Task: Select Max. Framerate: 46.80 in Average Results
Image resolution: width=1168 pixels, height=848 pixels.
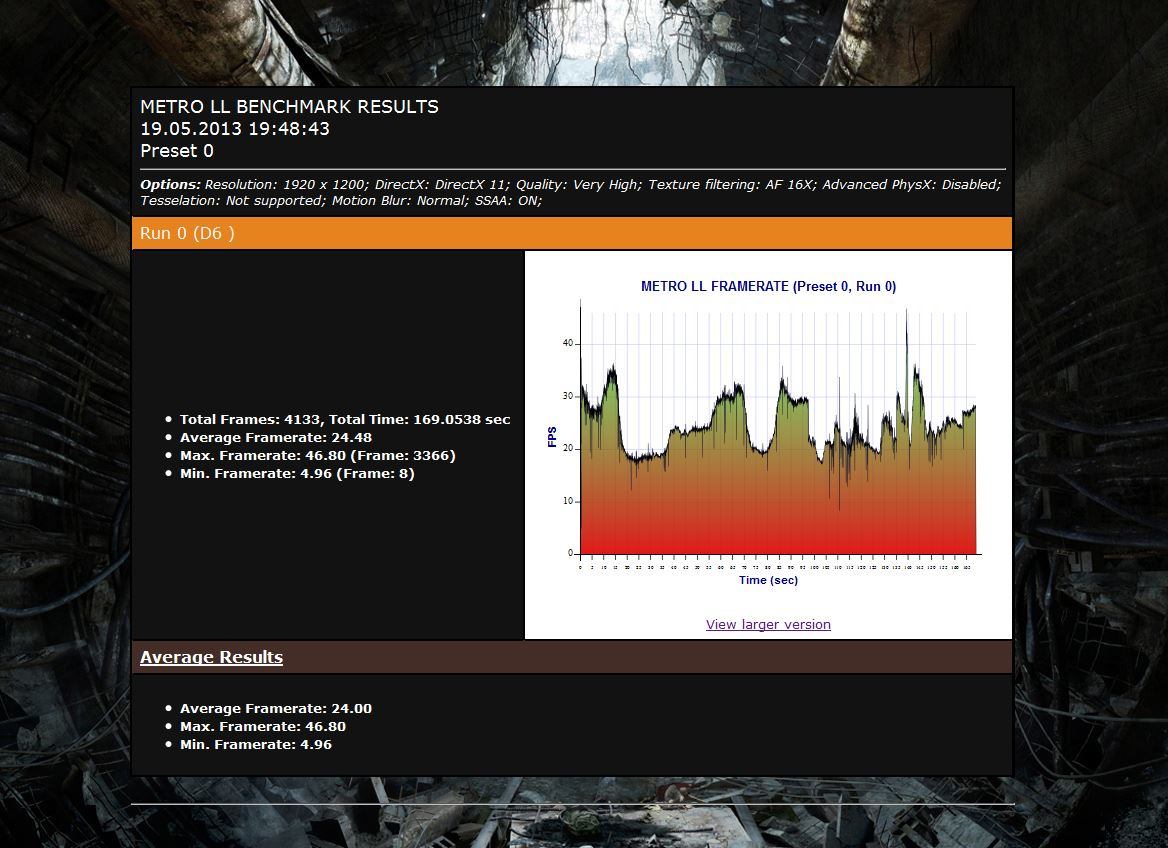Action: click(x=263, y=727)
